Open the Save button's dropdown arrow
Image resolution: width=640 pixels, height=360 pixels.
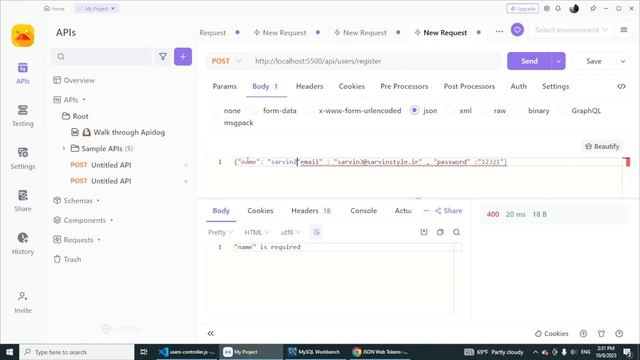tap(623, 61)
